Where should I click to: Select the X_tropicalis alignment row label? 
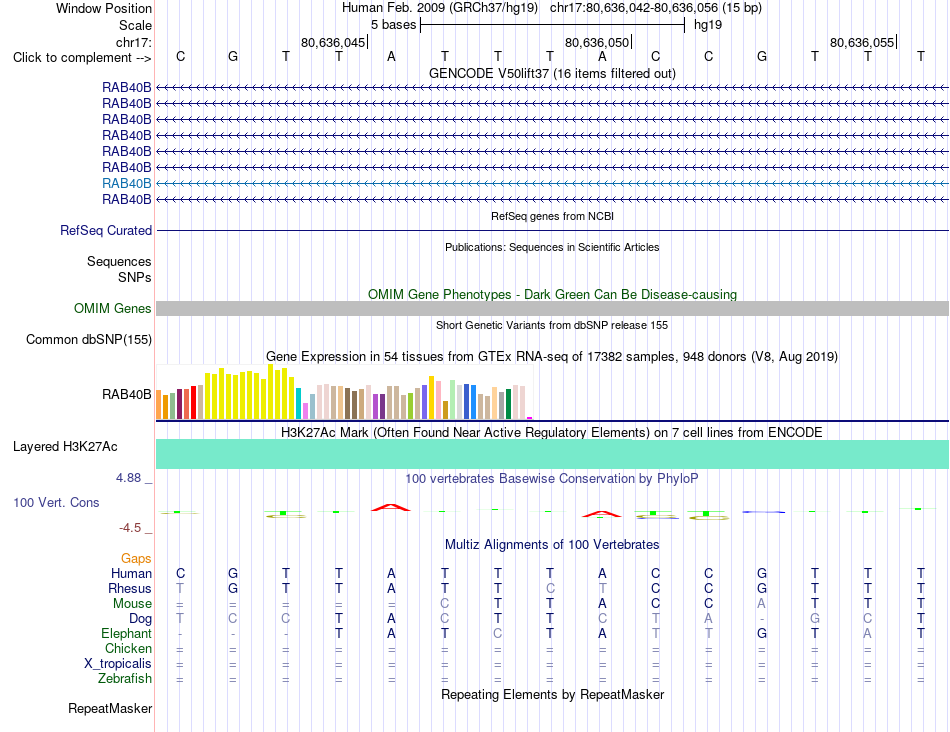point(118,664)
